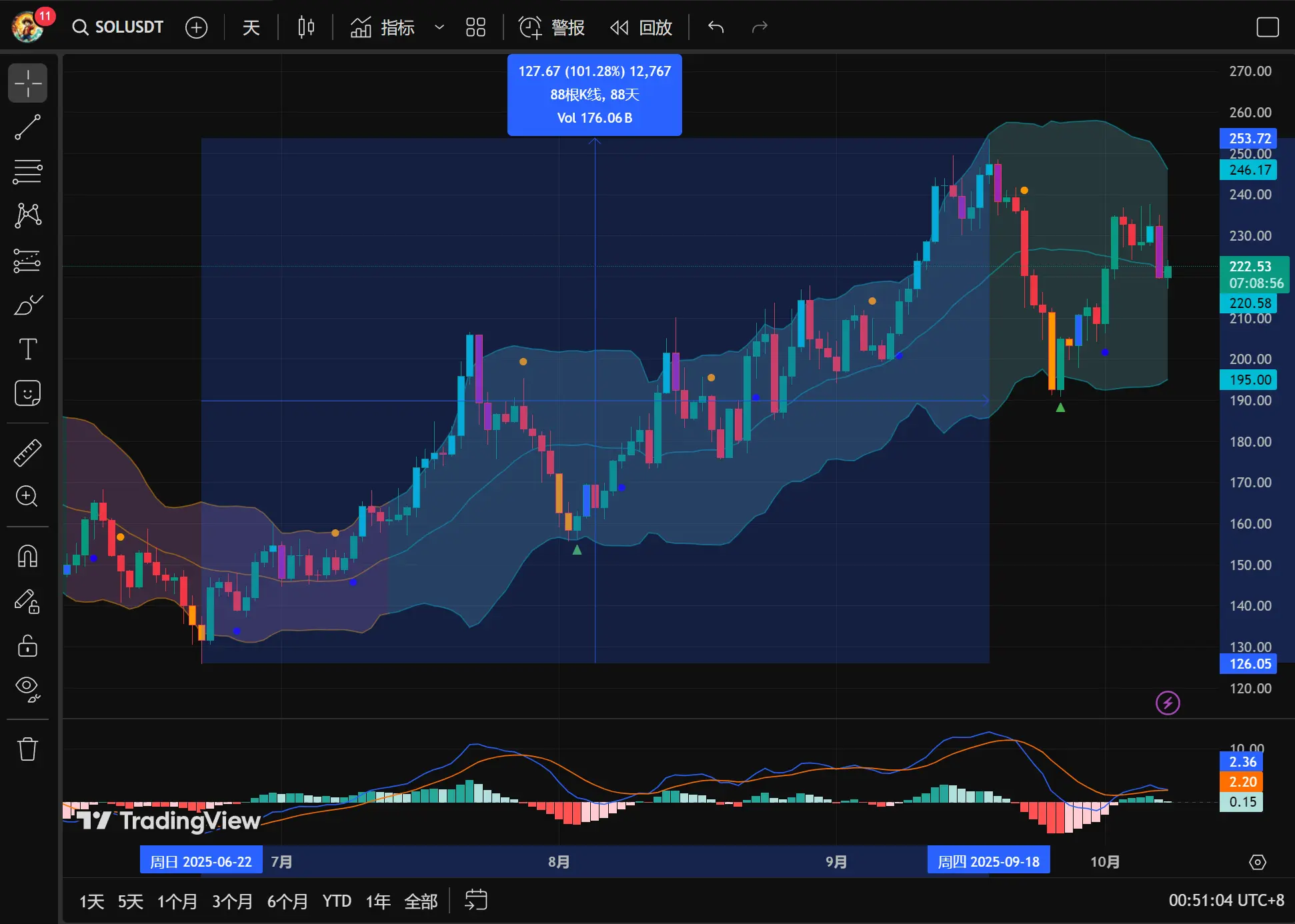Switch to the YTD range

coord(337,901)
